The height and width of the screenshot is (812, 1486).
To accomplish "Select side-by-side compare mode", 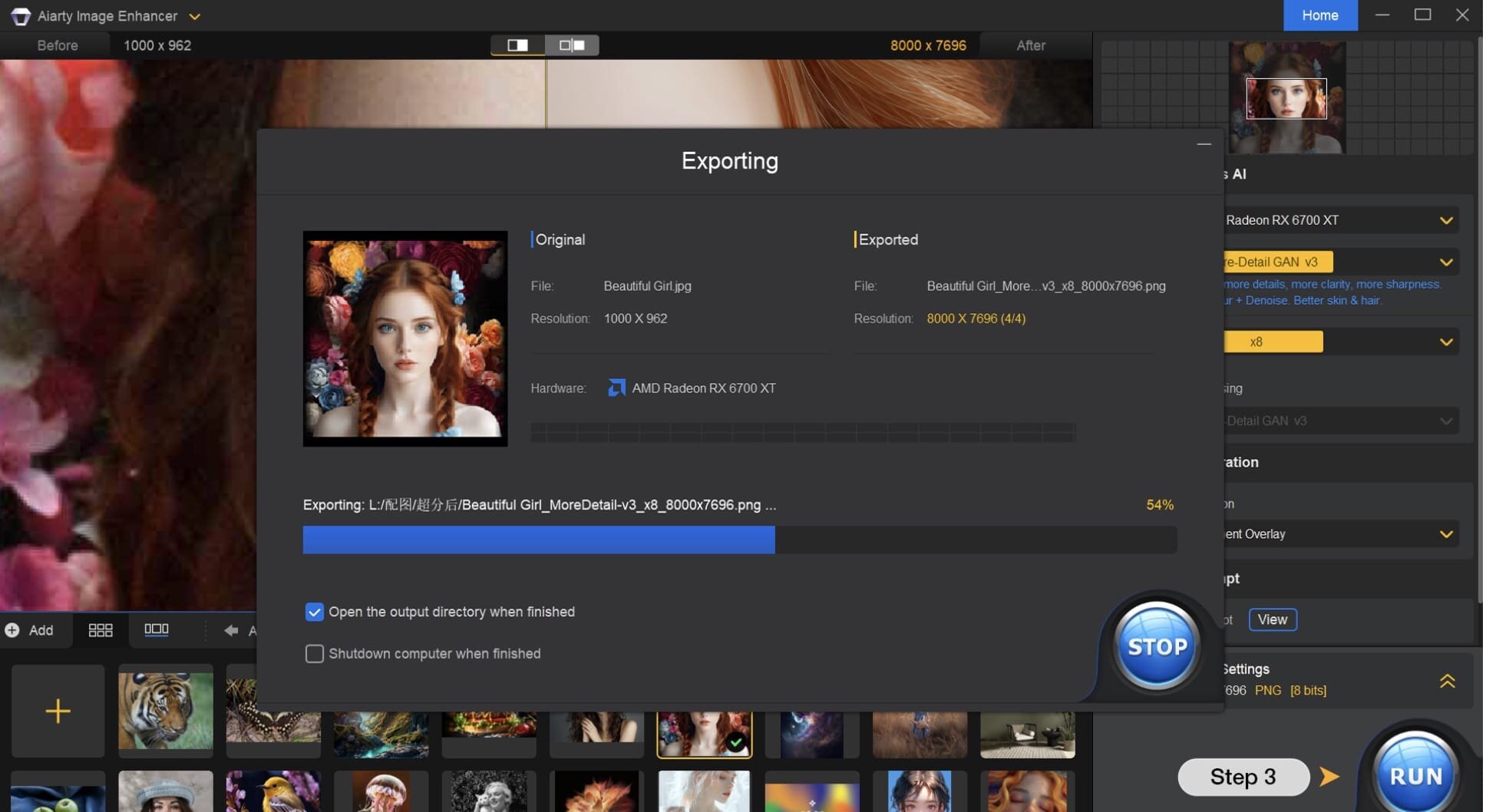I will 572,45.
